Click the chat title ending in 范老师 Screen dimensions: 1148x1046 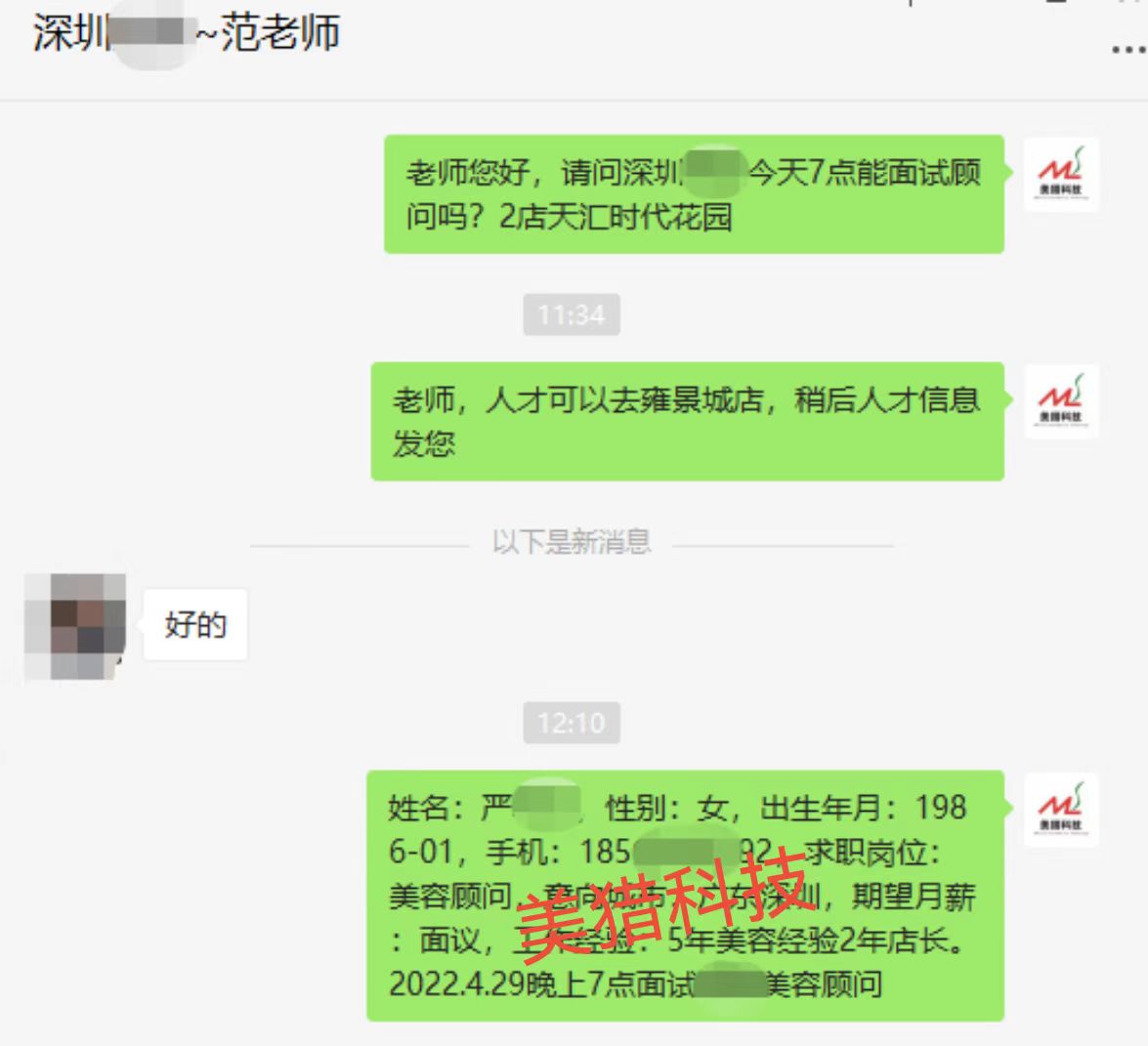(186, 33)
